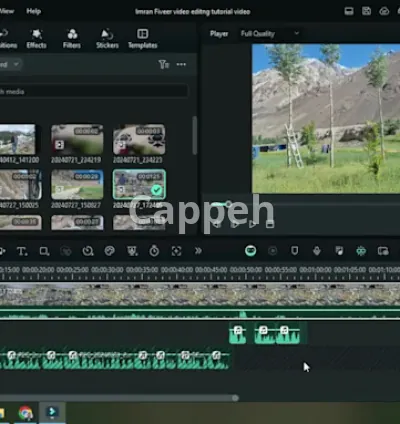The width and height of the screenshot is (400, 424).
Task: Open Google Chrome from the taskbar
Action: pos(26,413)
